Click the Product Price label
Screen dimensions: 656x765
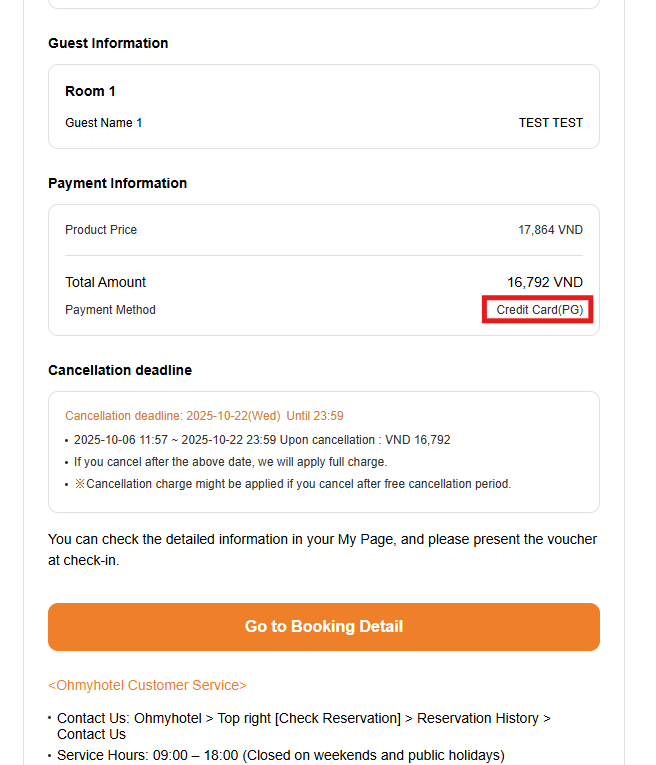(x=101, y=230)
